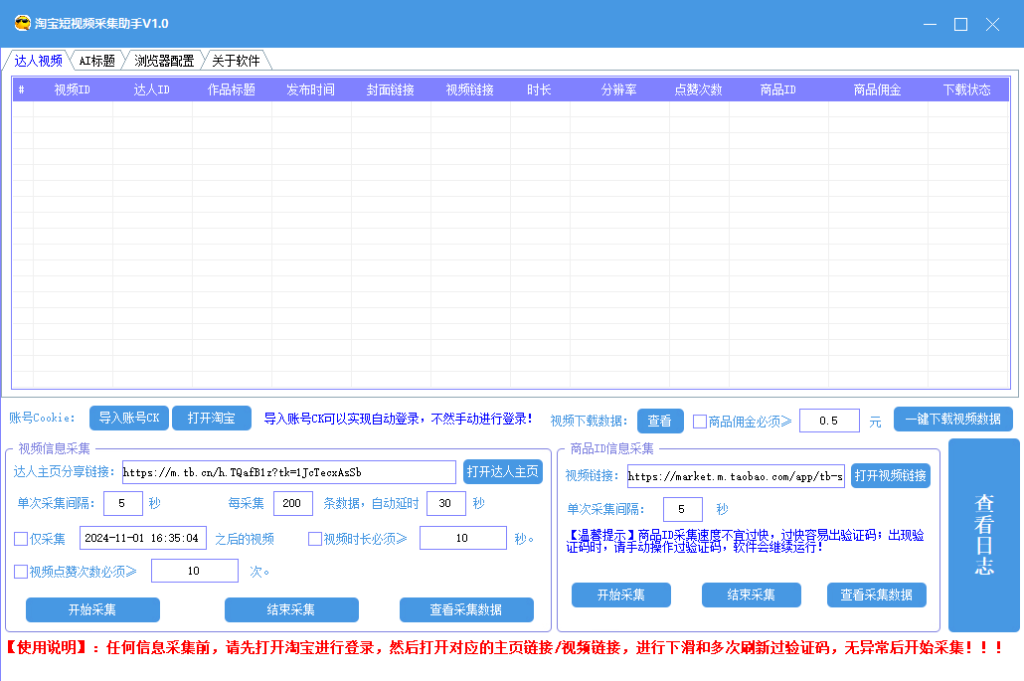Click the video 单次采集间隔 field showing 5

[122, 503]
